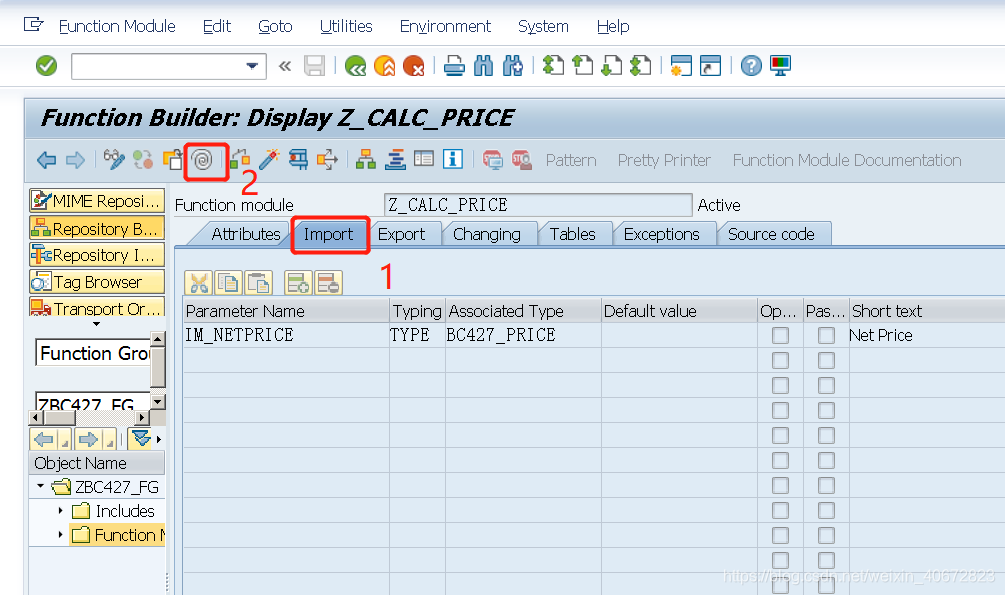Click the Paste icon above parameter table
The image size is (1005, 595).
point(258,283)
